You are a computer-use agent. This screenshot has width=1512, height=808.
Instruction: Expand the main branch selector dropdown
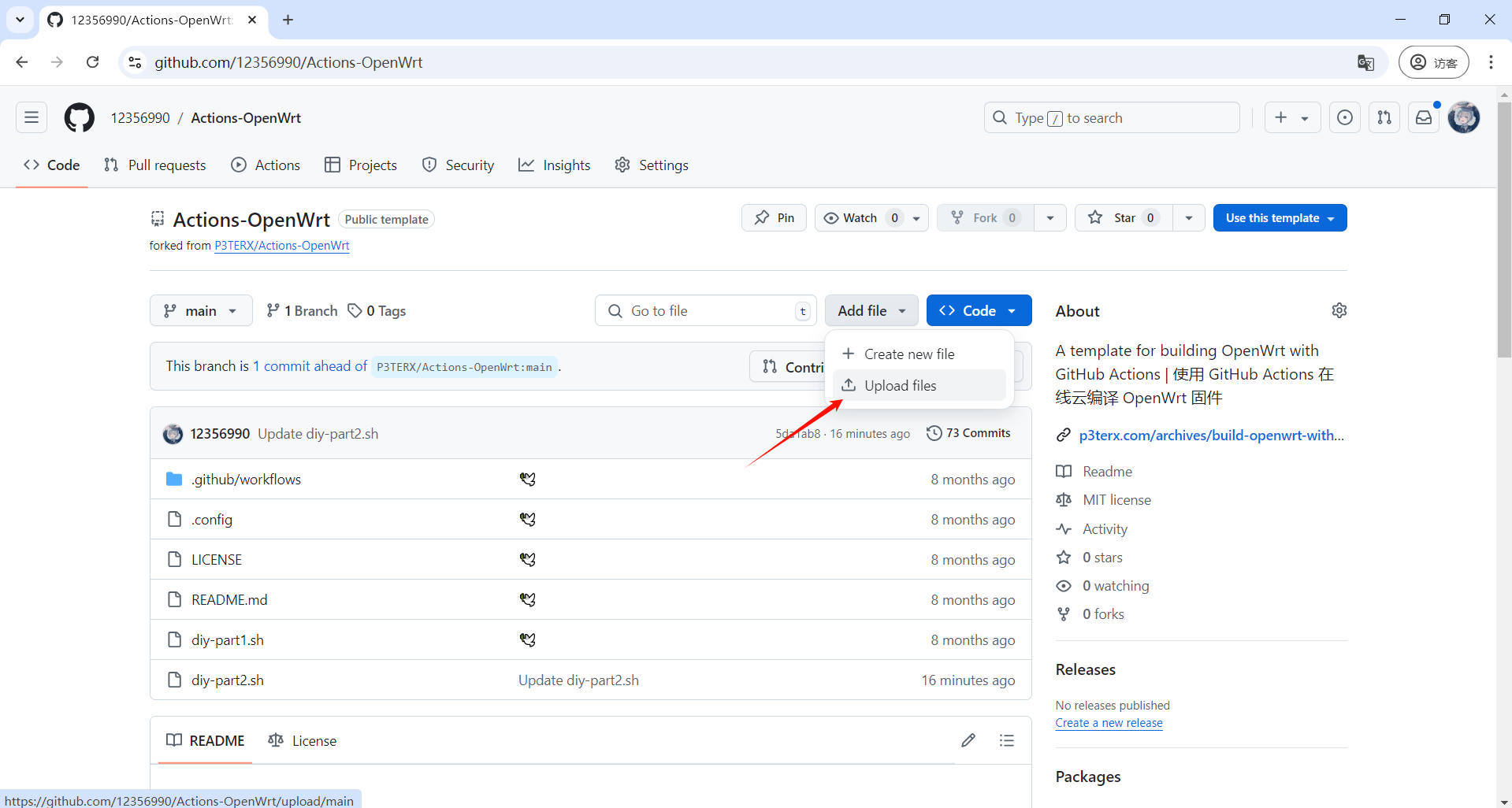click(201, 311)
